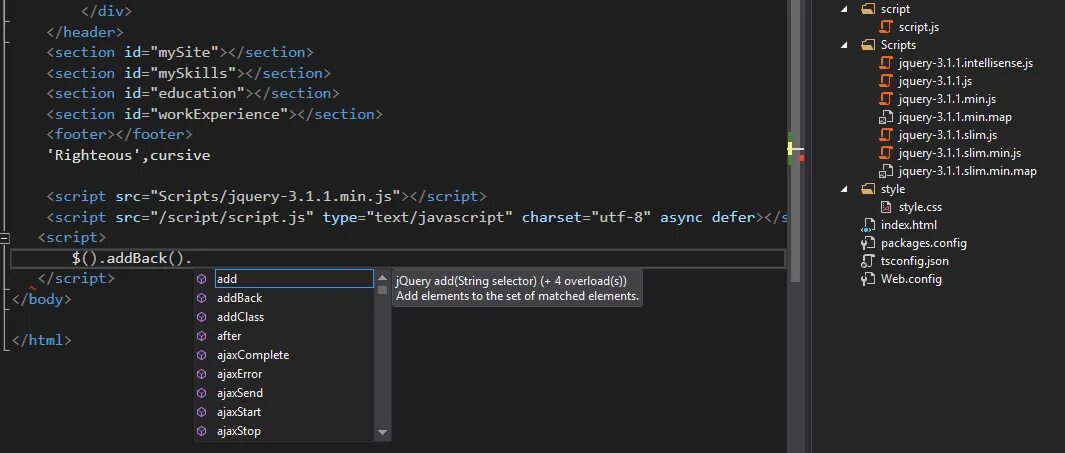Click the jQuery add method tooltip description
Viewport: 1065px width, 453px height.
[518, 296]
